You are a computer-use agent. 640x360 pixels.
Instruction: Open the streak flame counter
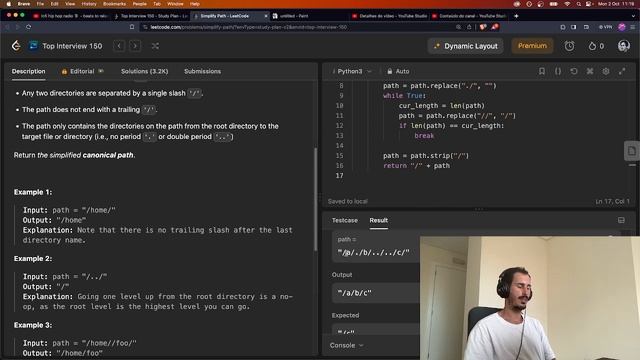596,46
